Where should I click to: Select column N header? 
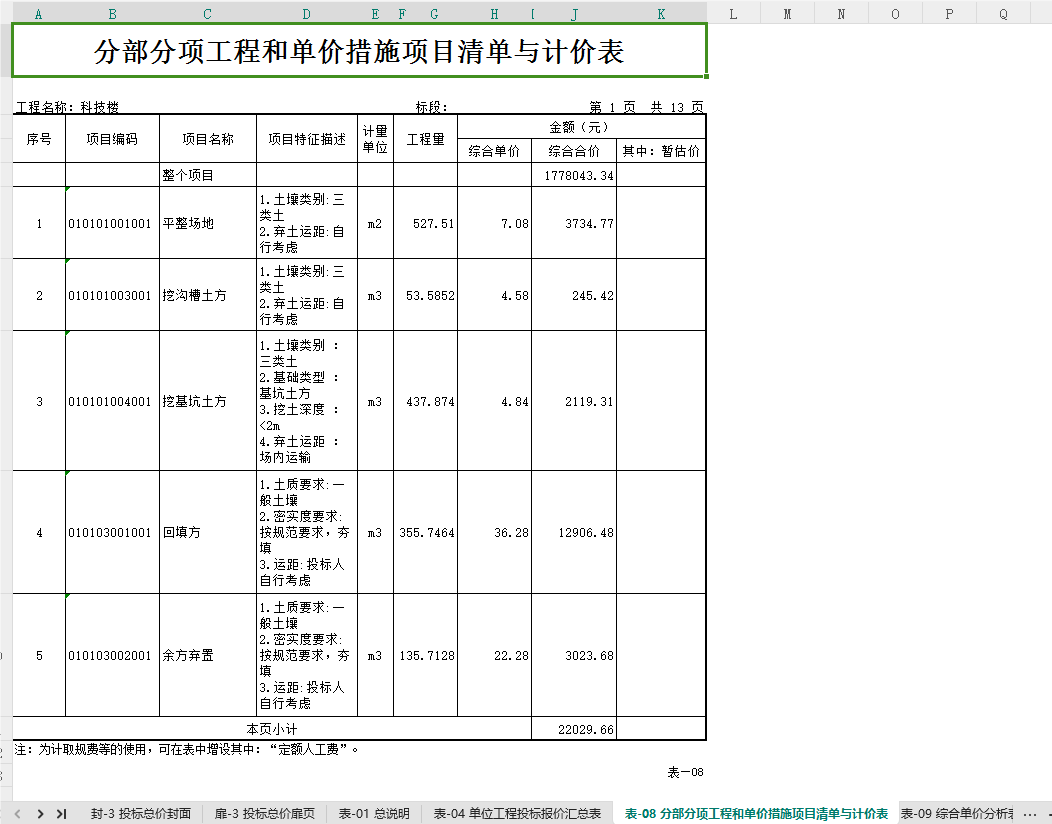[x=841, y=14]
